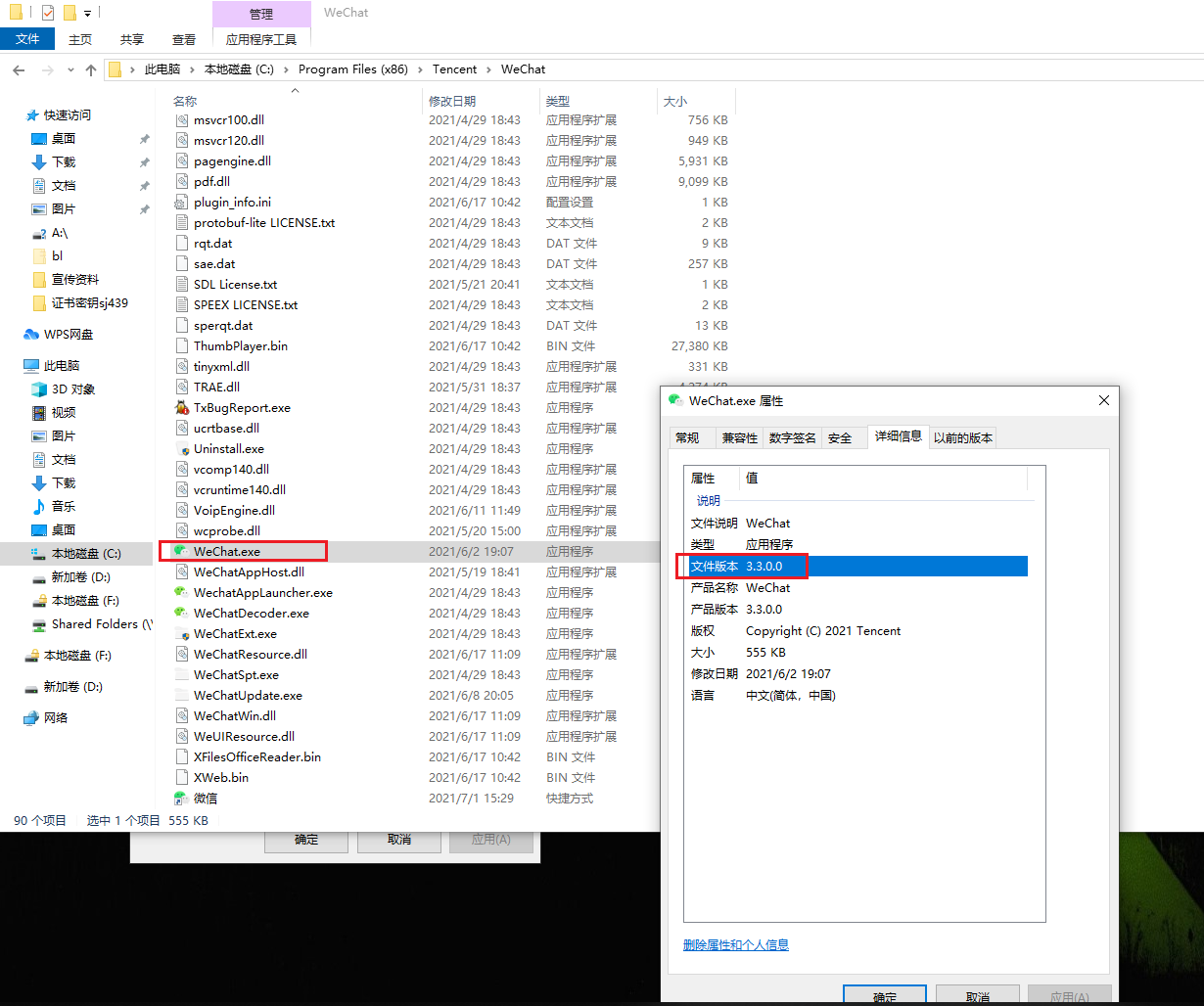Image resolution: width=1204 pixels, height=1006 pixels.
Task: Open WPS网盘 cloud icon in sidebar
Action: pyautogui.click(x=31, y=335)
